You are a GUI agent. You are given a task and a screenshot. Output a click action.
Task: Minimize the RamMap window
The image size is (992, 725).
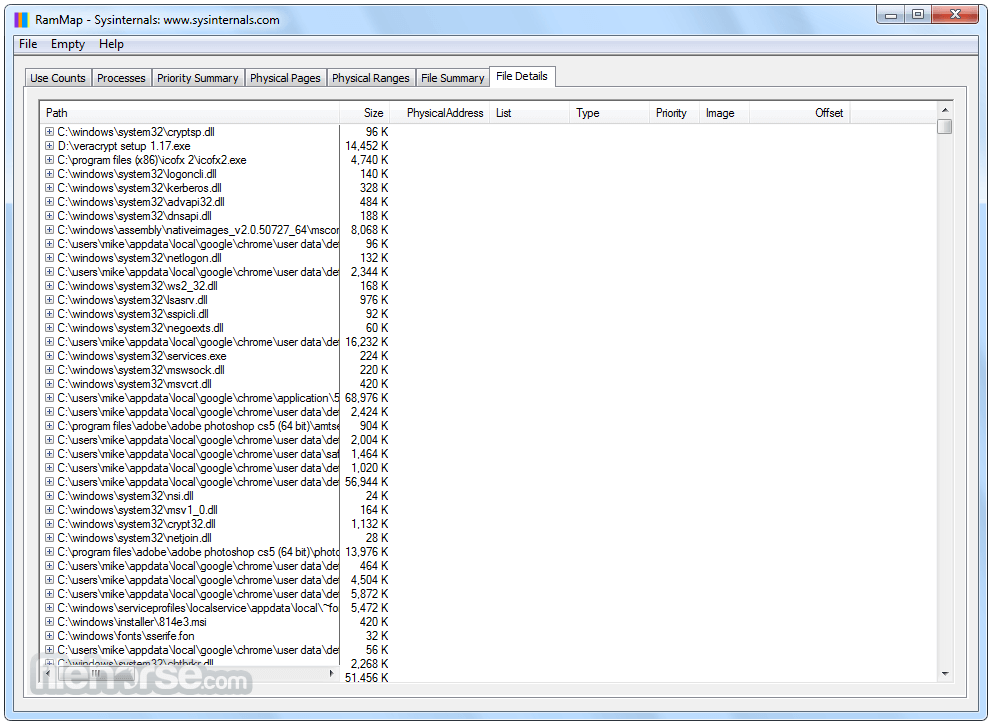coord(891,15)
